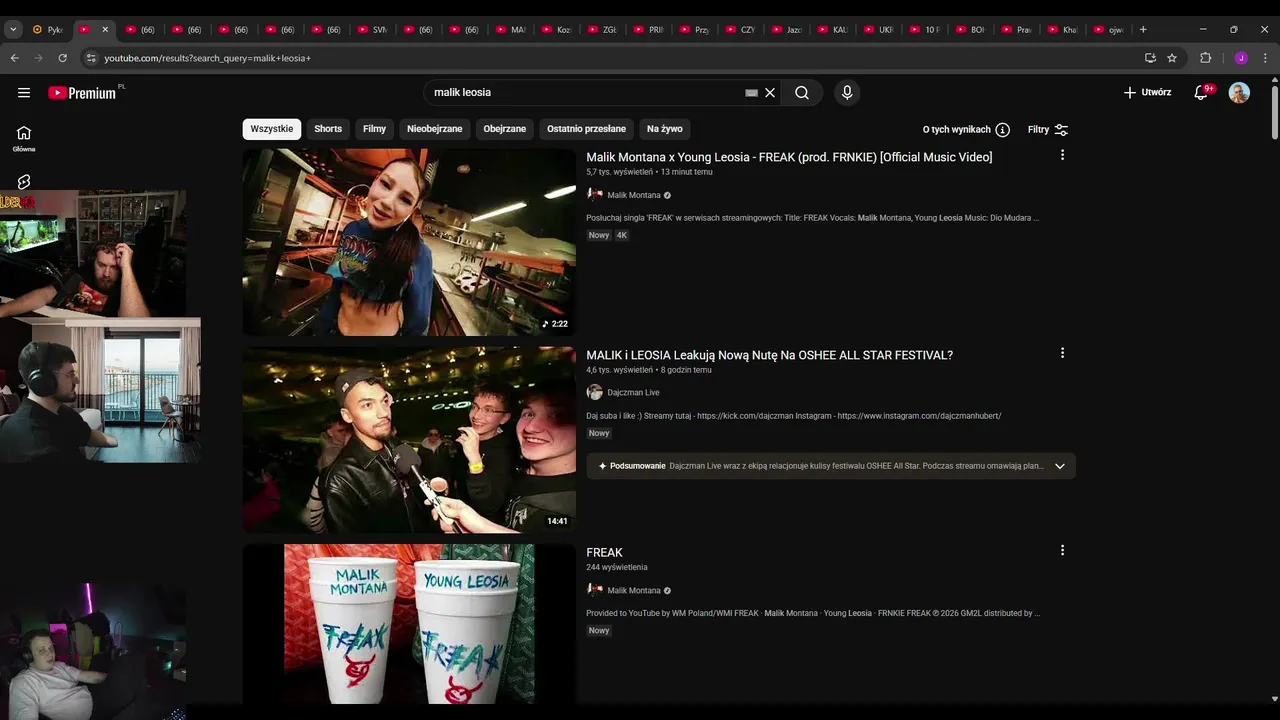
Task: Go to Główna home in sidebar
Action: (24, 138)
